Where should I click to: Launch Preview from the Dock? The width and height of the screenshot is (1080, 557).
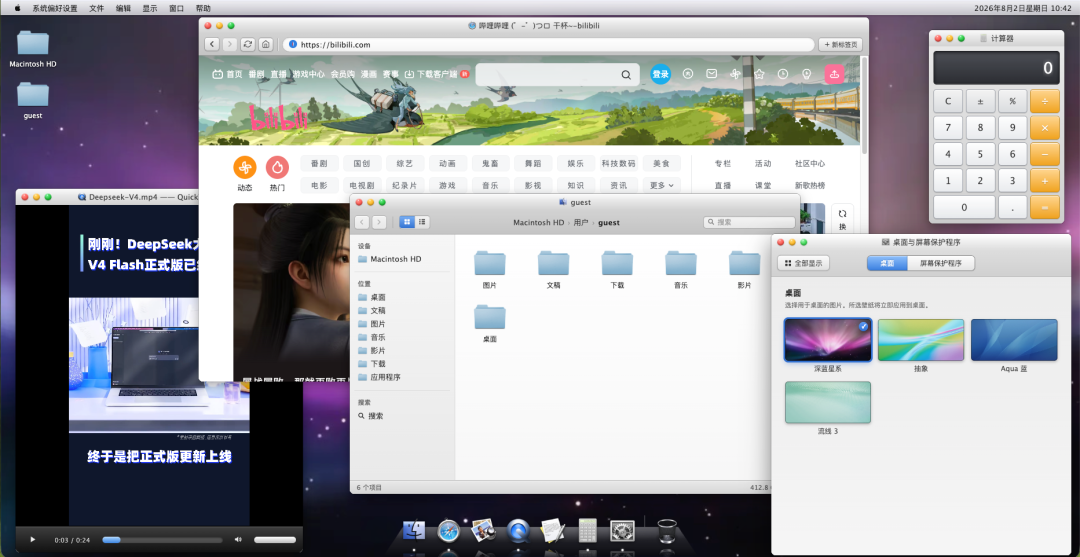[x=484, y=531]
